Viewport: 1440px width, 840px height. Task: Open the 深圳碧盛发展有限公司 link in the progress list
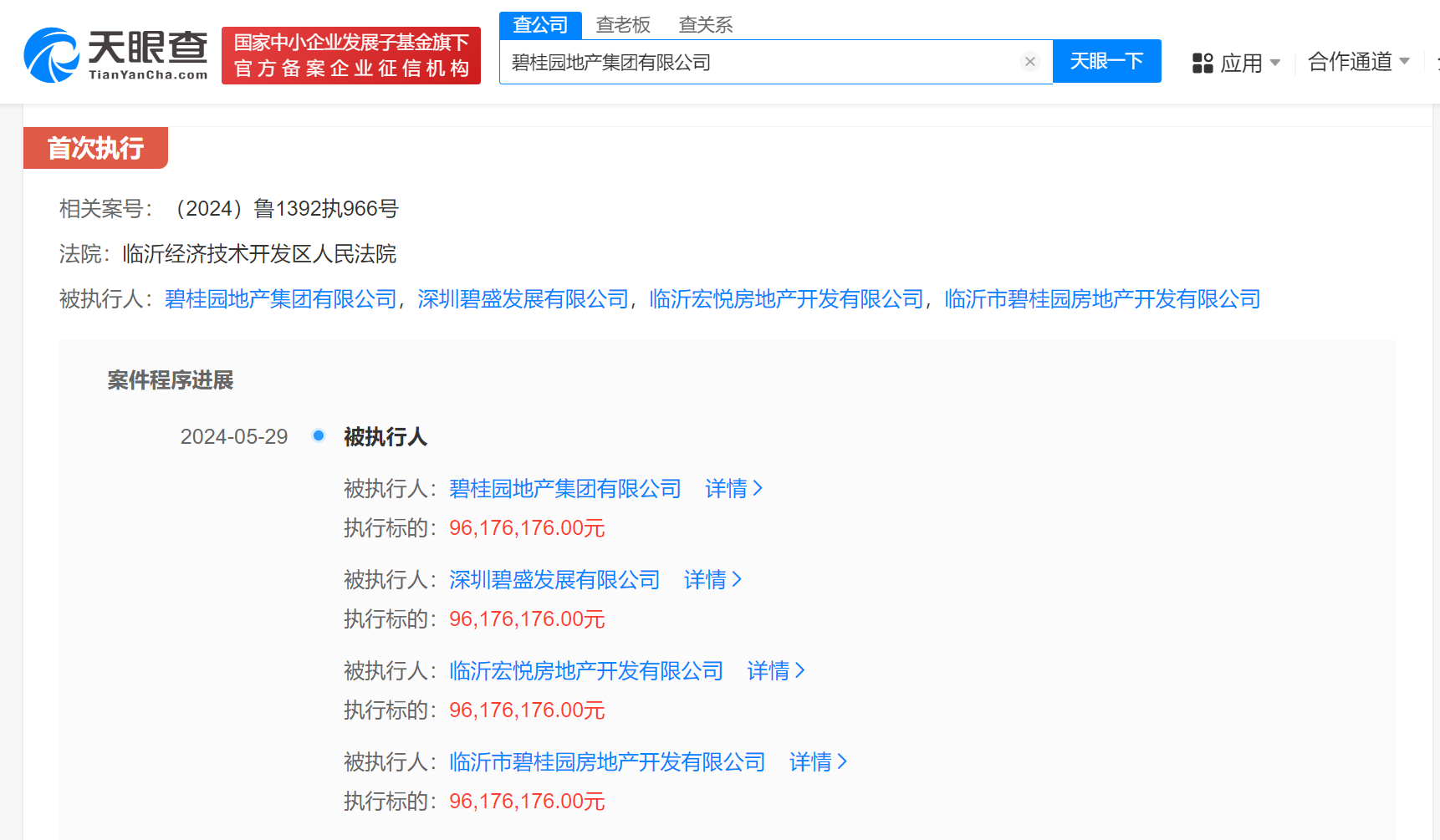tap(554, 580)
